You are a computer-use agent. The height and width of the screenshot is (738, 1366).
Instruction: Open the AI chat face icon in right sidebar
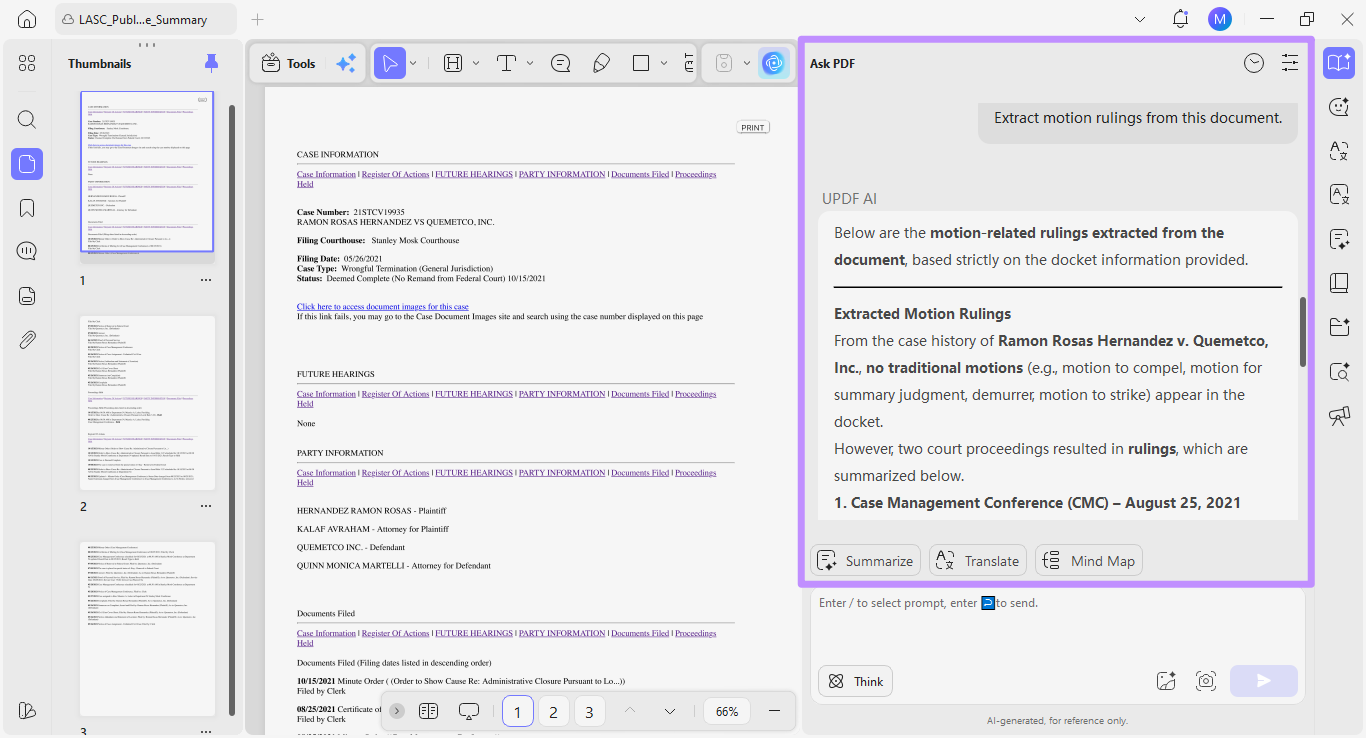(1339, 106)
